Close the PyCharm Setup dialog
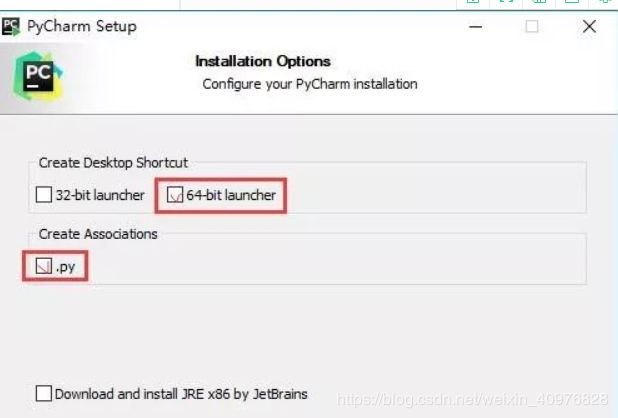The image size is (618, 418). [589, 27]
